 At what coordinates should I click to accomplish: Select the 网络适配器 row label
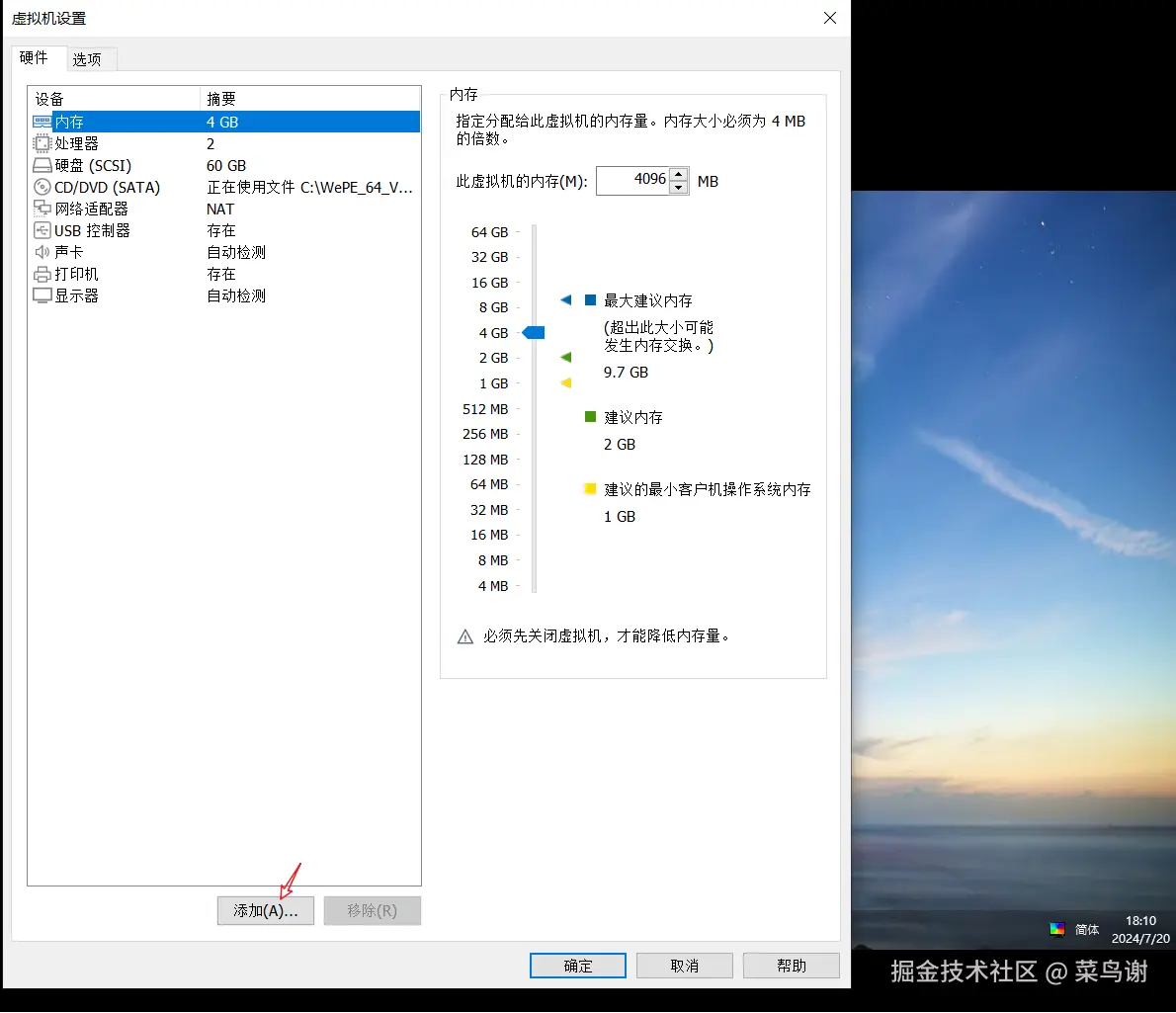pyautogui.click(x=92, y=209)
